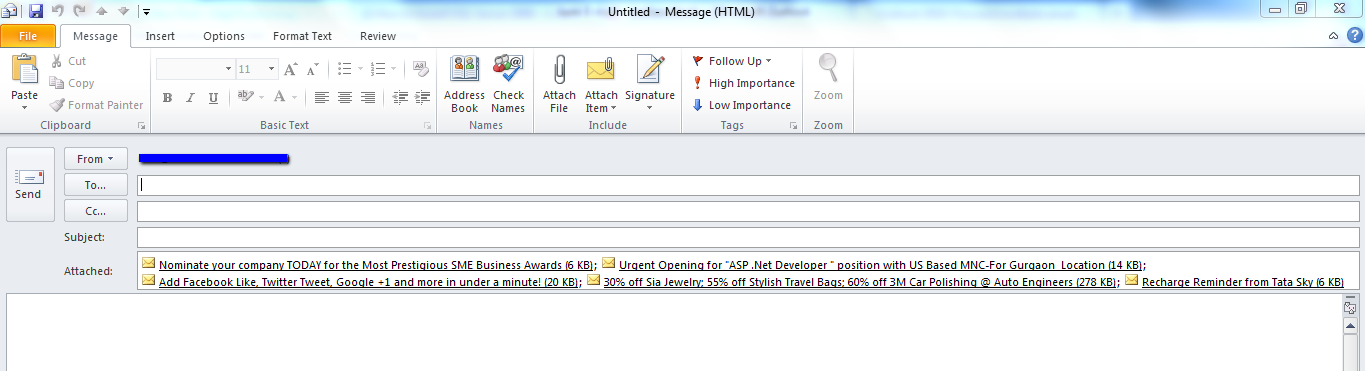Open the Tags dialog launcher
Viewport: 1365px width, 371px height.
[794, 126]
